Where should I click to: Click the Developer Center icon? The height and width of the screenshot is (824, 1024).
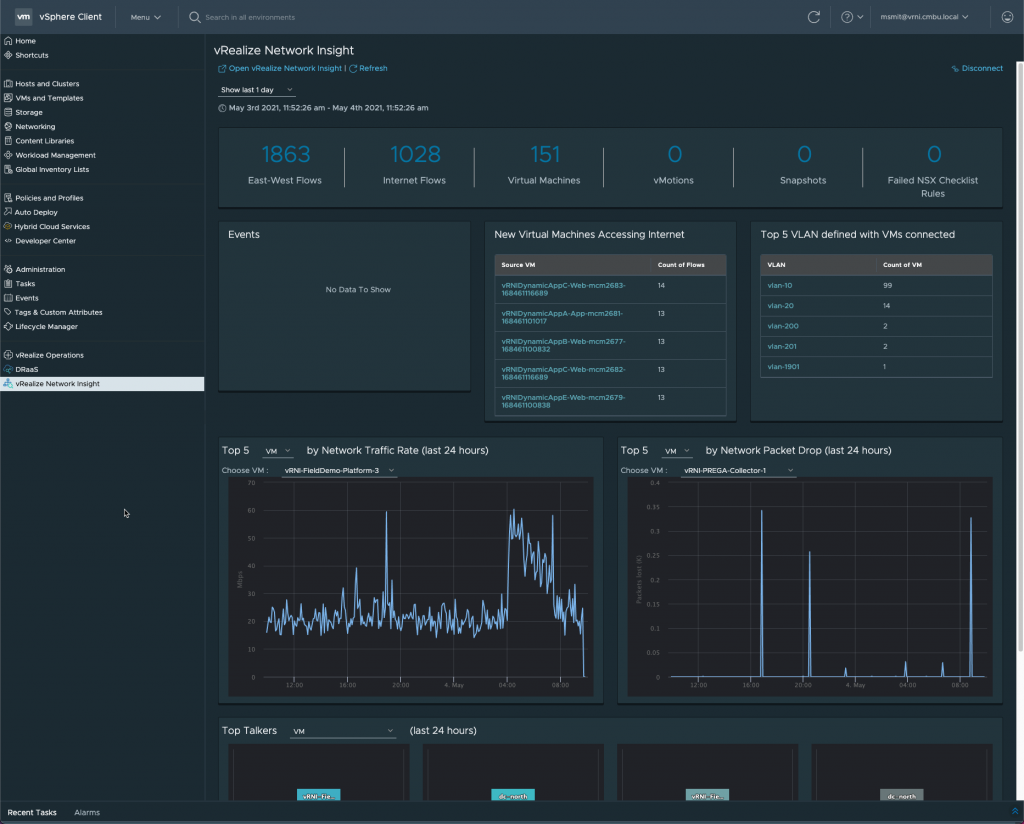pyautogui.click(x=8, y=241)
